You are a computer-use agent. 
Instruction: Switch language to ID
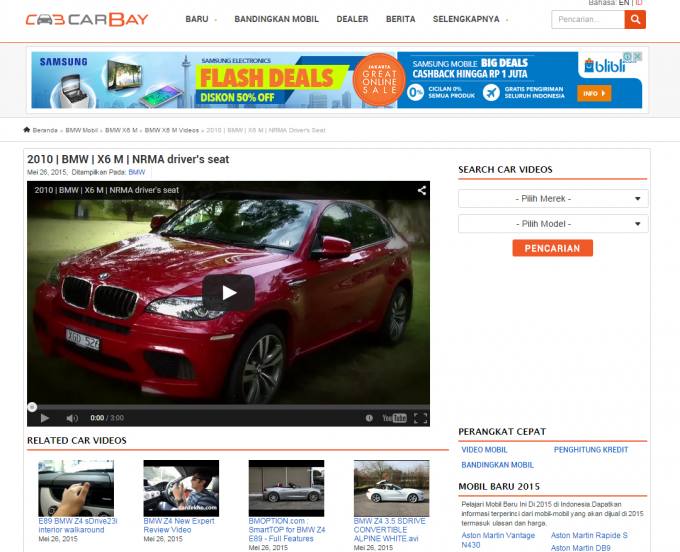point(639,3)
